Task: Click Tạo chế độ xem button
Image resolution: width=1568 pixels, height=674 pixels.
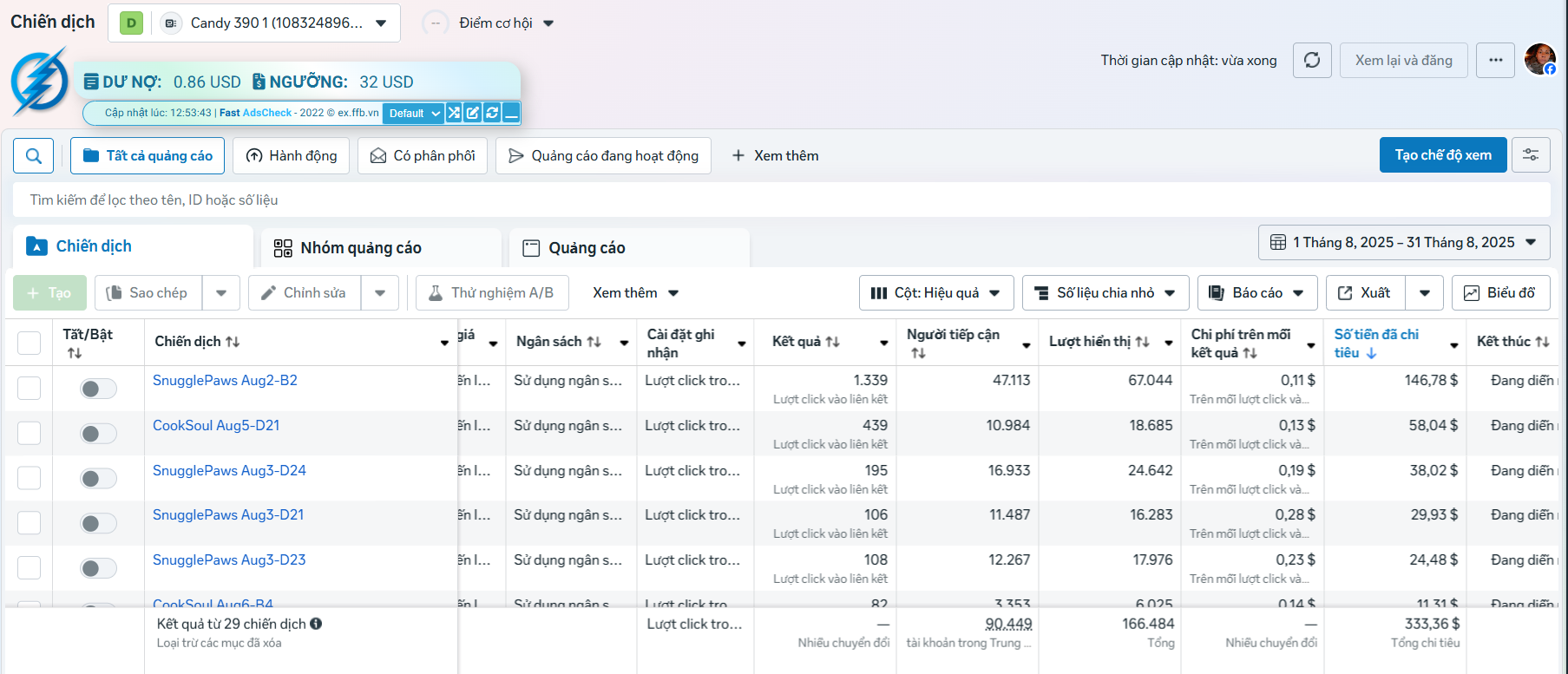Action: [x=1443, y=155]
